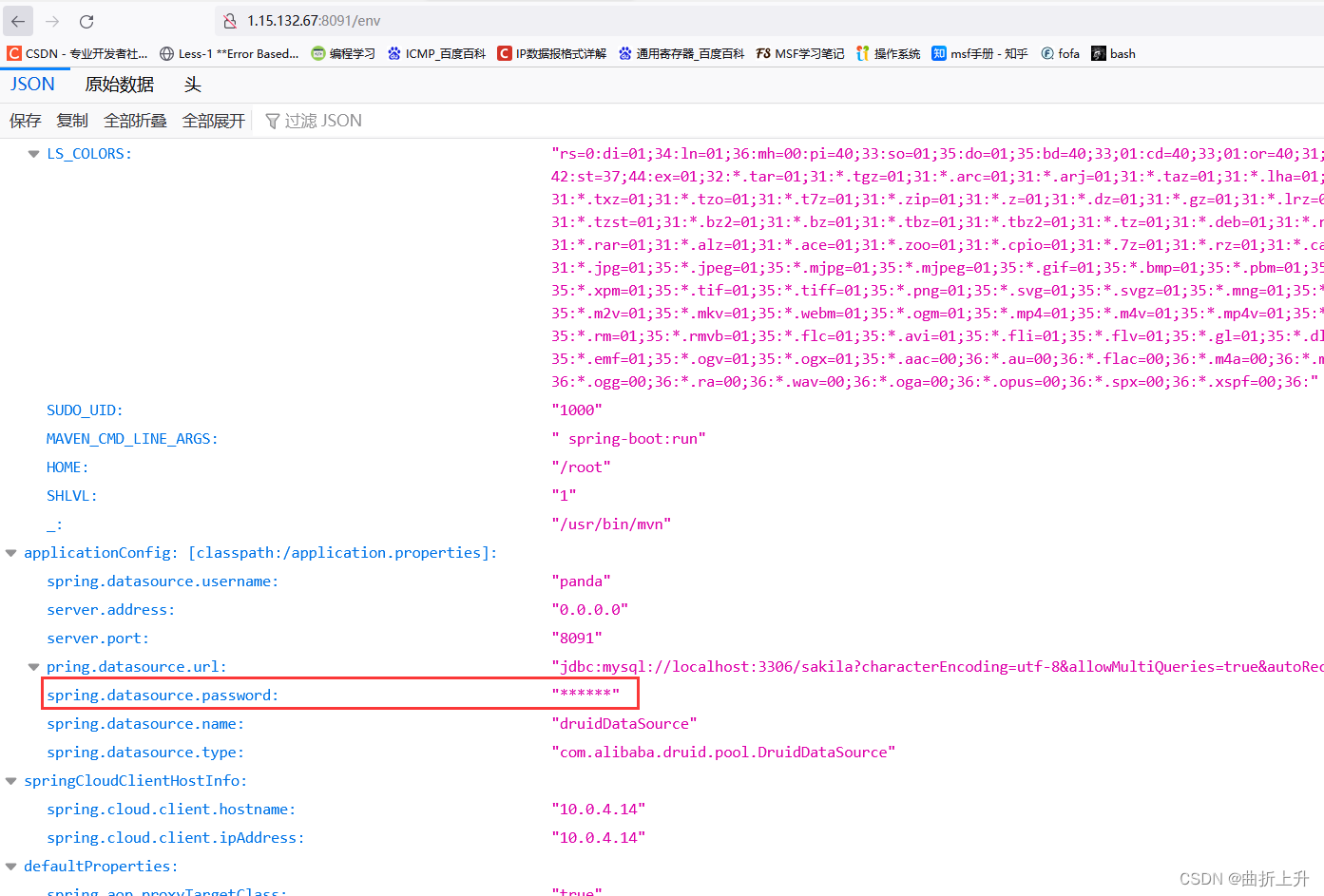Viewport: 1324px width, 896px height.
Task: Select the spring.datasource.password key
Action: (x=163, y=696)
